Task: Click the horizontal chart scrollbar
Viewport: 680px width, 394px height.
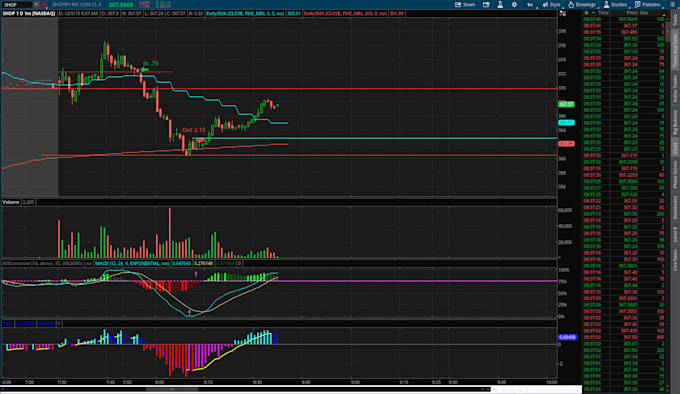Action: click(x=245, y=389)
